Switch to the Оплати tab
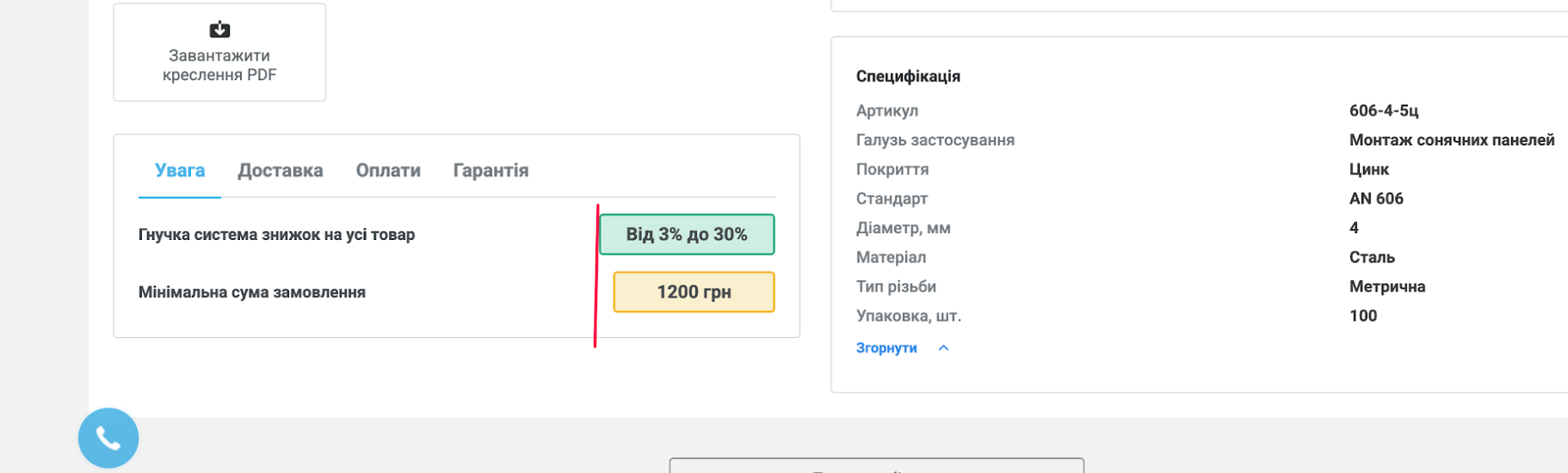1568x473 pixels. click(388, 170)
